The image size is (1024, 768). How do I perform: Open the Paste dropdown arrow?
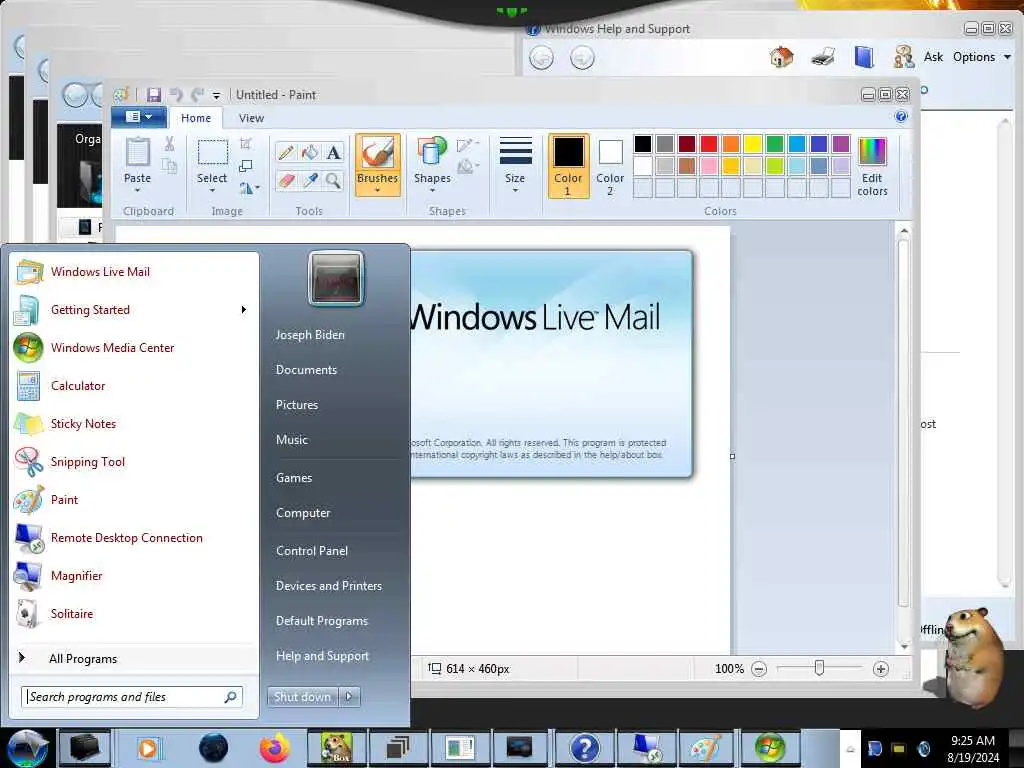tap(137, 191)
